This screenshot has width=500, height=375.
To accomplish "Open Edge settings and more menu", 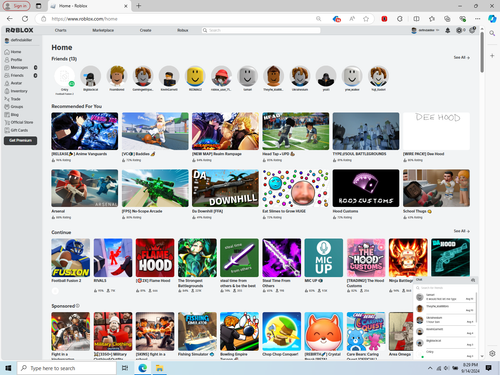I will click(x=478, y=19).
